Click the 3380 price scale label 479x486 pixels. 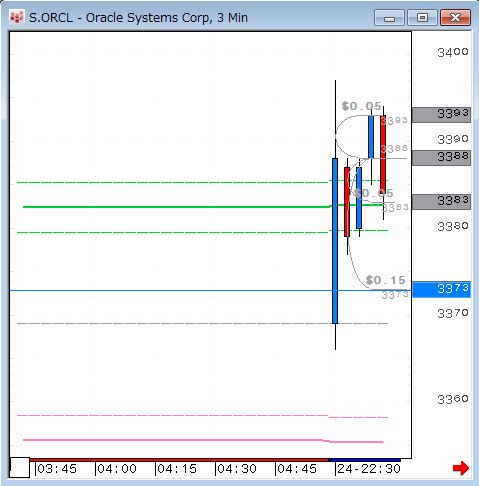tap(453, 226)
